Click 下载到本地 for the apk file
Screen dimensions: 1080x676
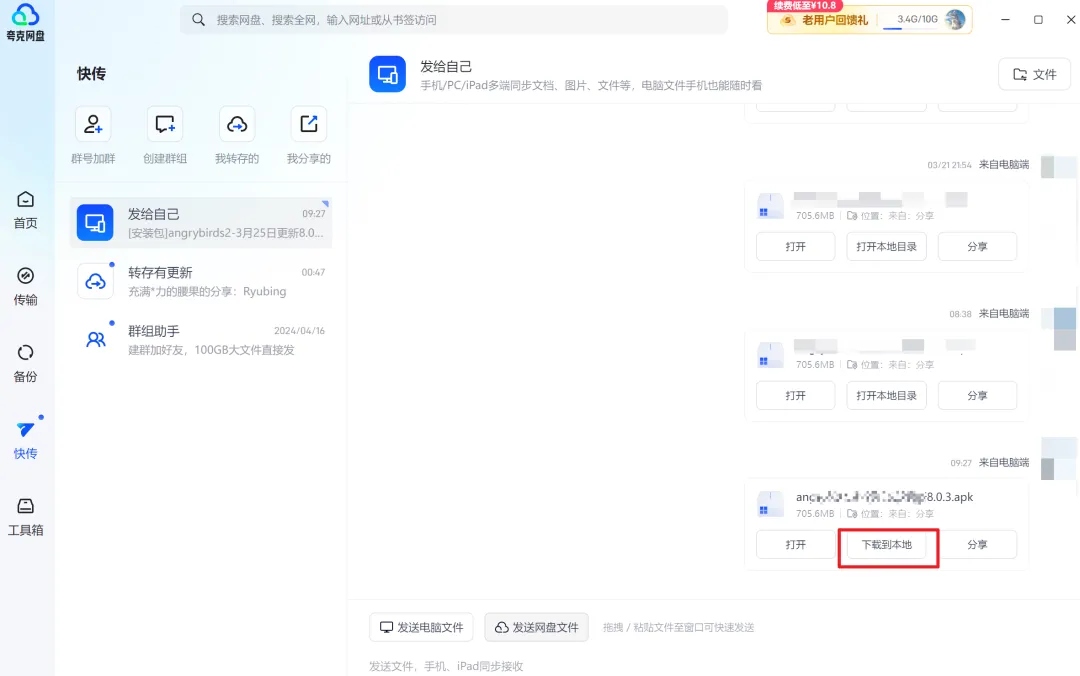pyautogui.click(x=887, y=544)
